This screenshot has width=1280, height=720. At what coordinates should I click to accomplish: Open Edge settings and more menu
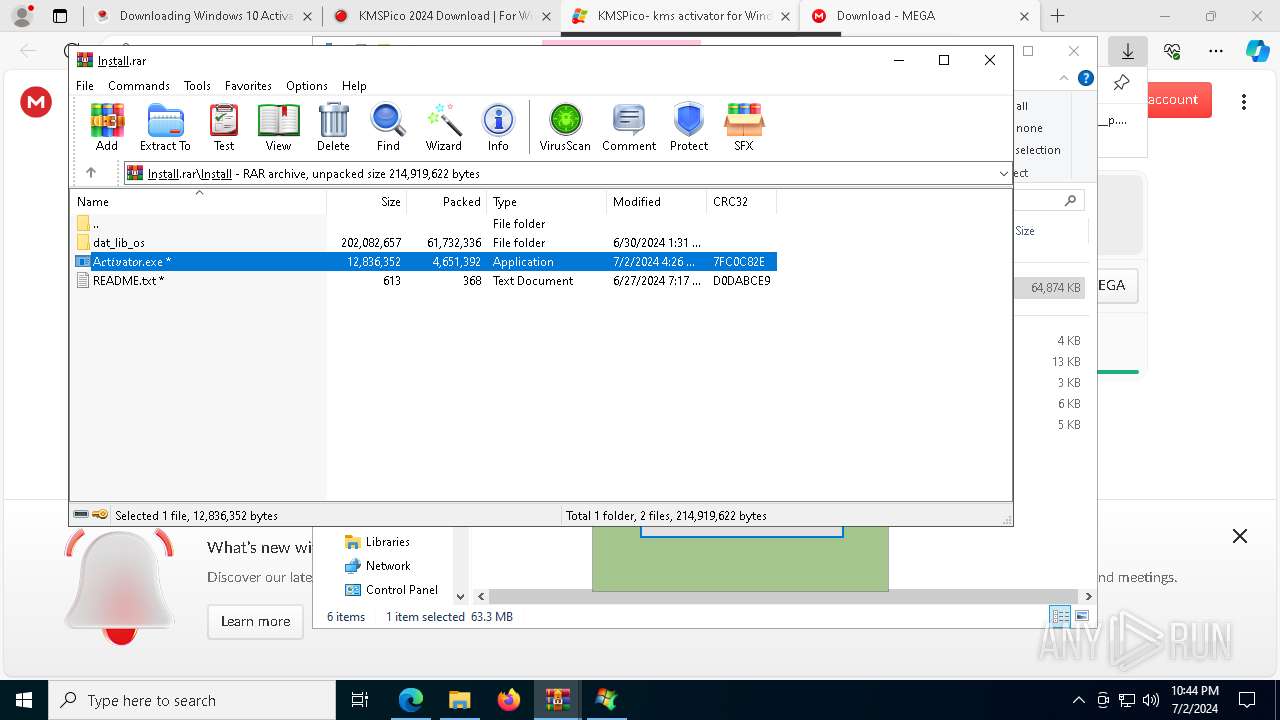click(1216, 51)
